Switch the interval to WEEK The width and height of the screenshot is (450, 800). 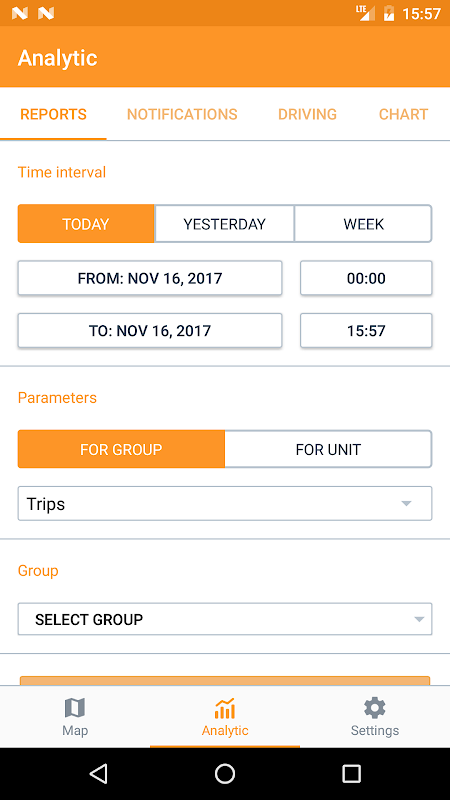[x=363, y=224]
